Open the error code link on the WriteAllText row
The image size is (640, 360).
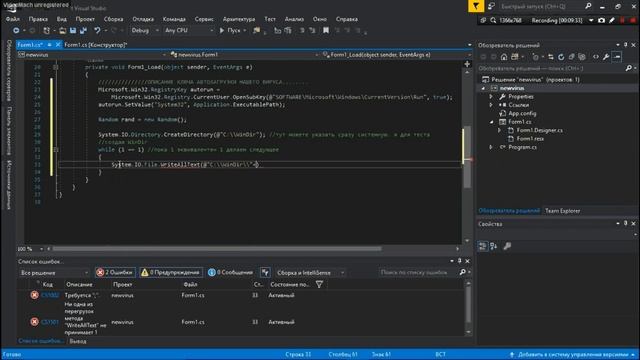point(50,322)
